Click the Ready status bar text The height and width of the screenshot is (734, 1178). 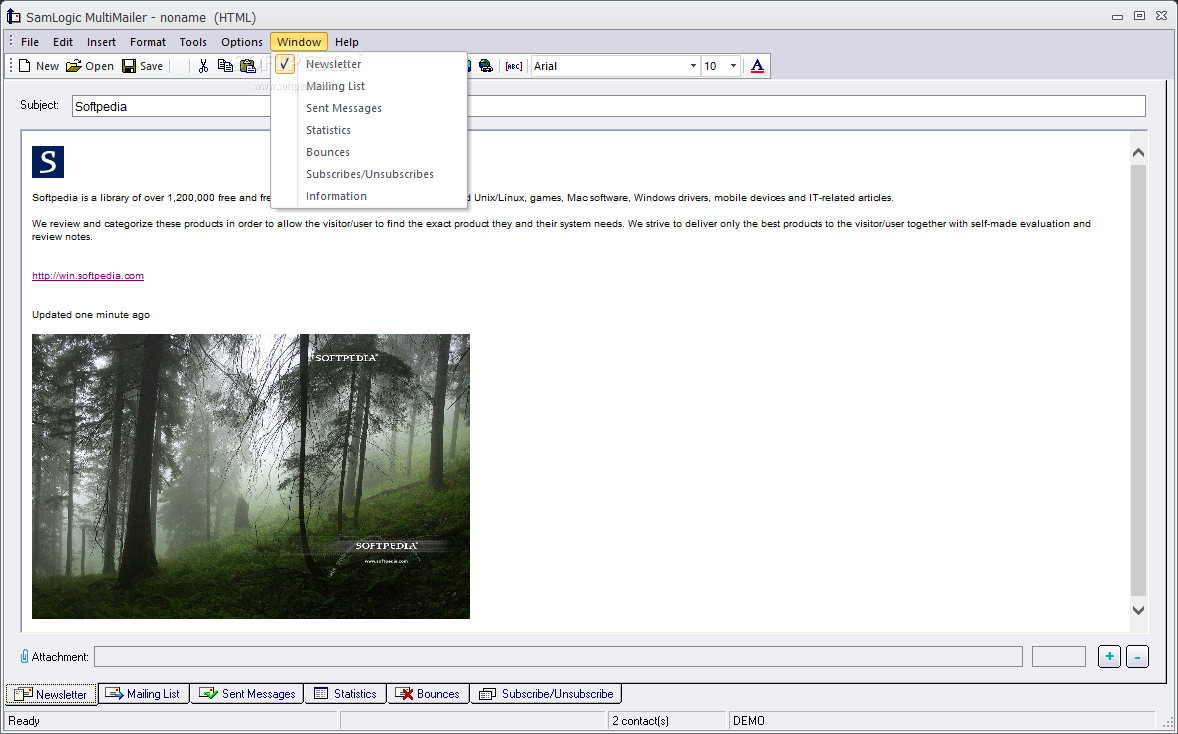(x=24, y=721)
